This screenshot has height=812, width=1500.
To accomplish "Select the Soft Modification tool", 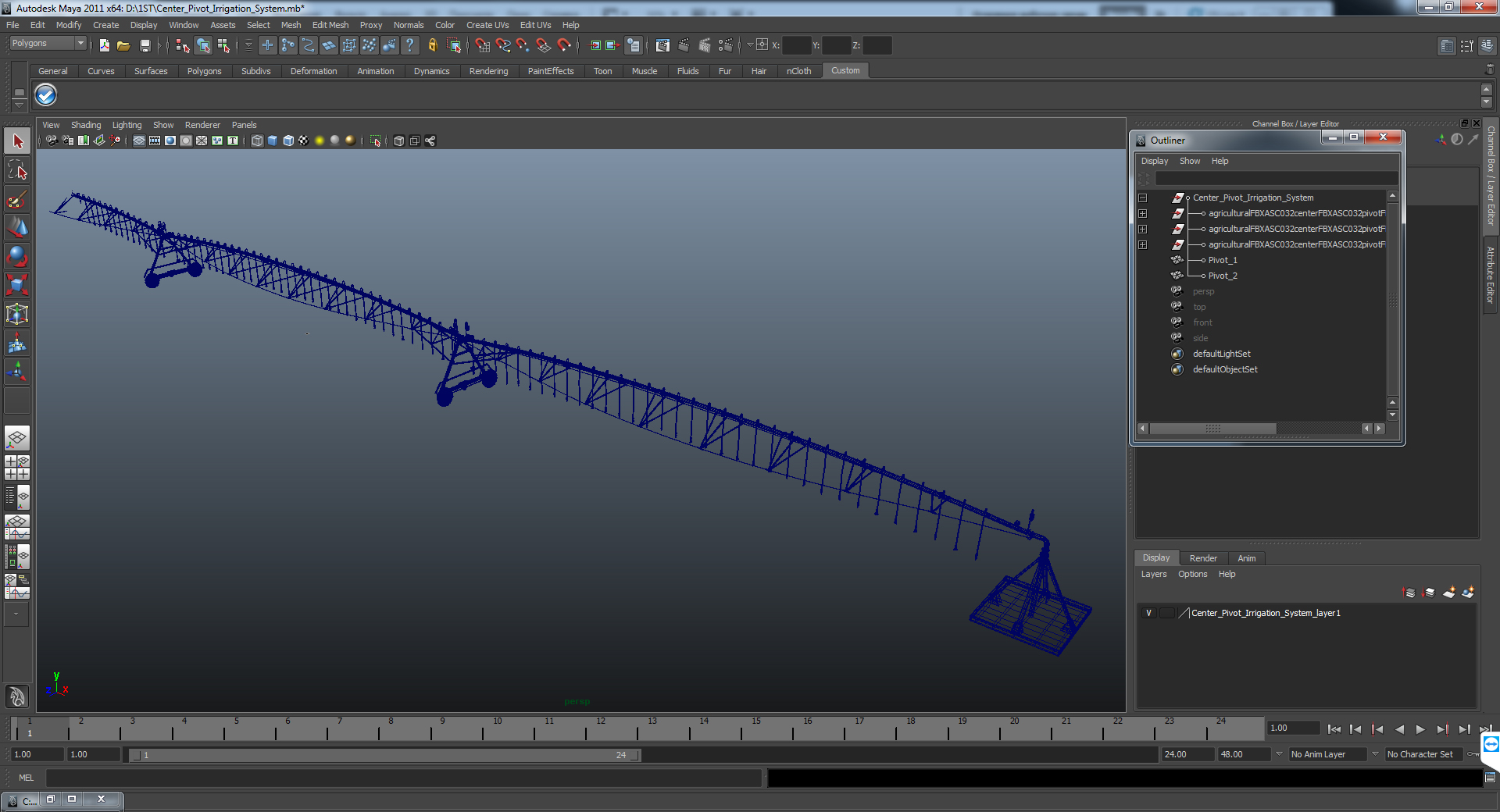I will (x=17, y=344).
